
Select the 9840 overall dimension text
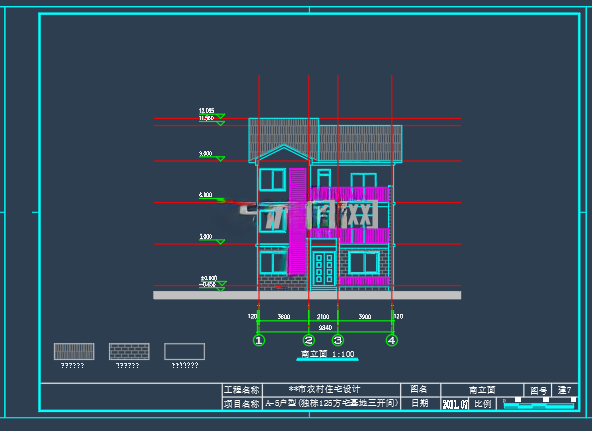[325, 328]
